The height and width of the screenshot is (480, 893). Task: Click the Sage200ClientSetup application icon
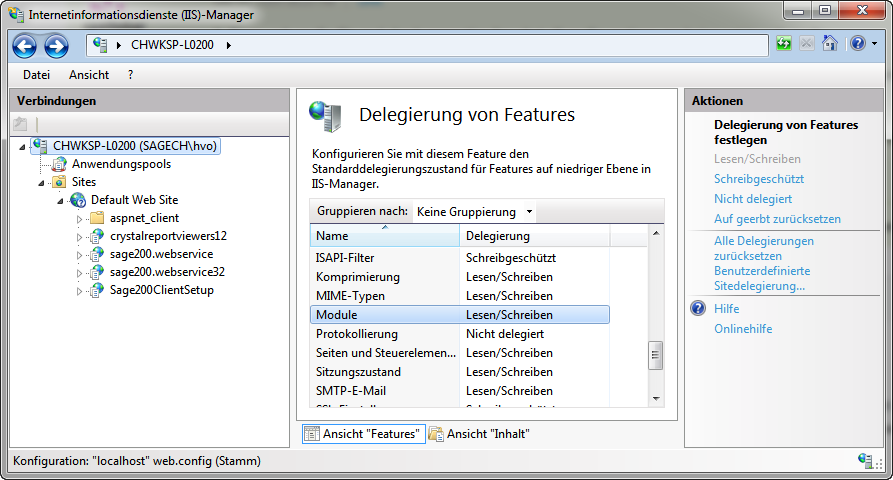click(x=97, y=290)
